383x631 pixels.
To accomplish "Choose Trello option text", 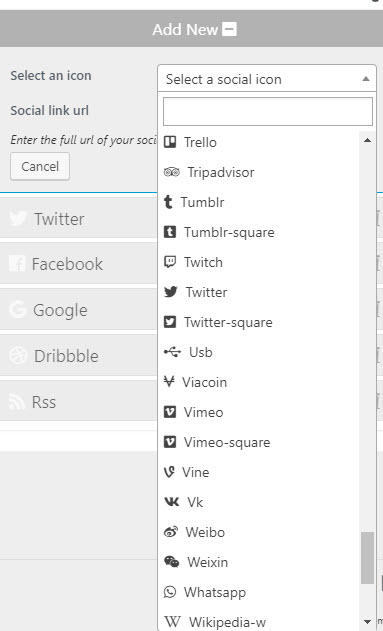I will tap(200, 142).
